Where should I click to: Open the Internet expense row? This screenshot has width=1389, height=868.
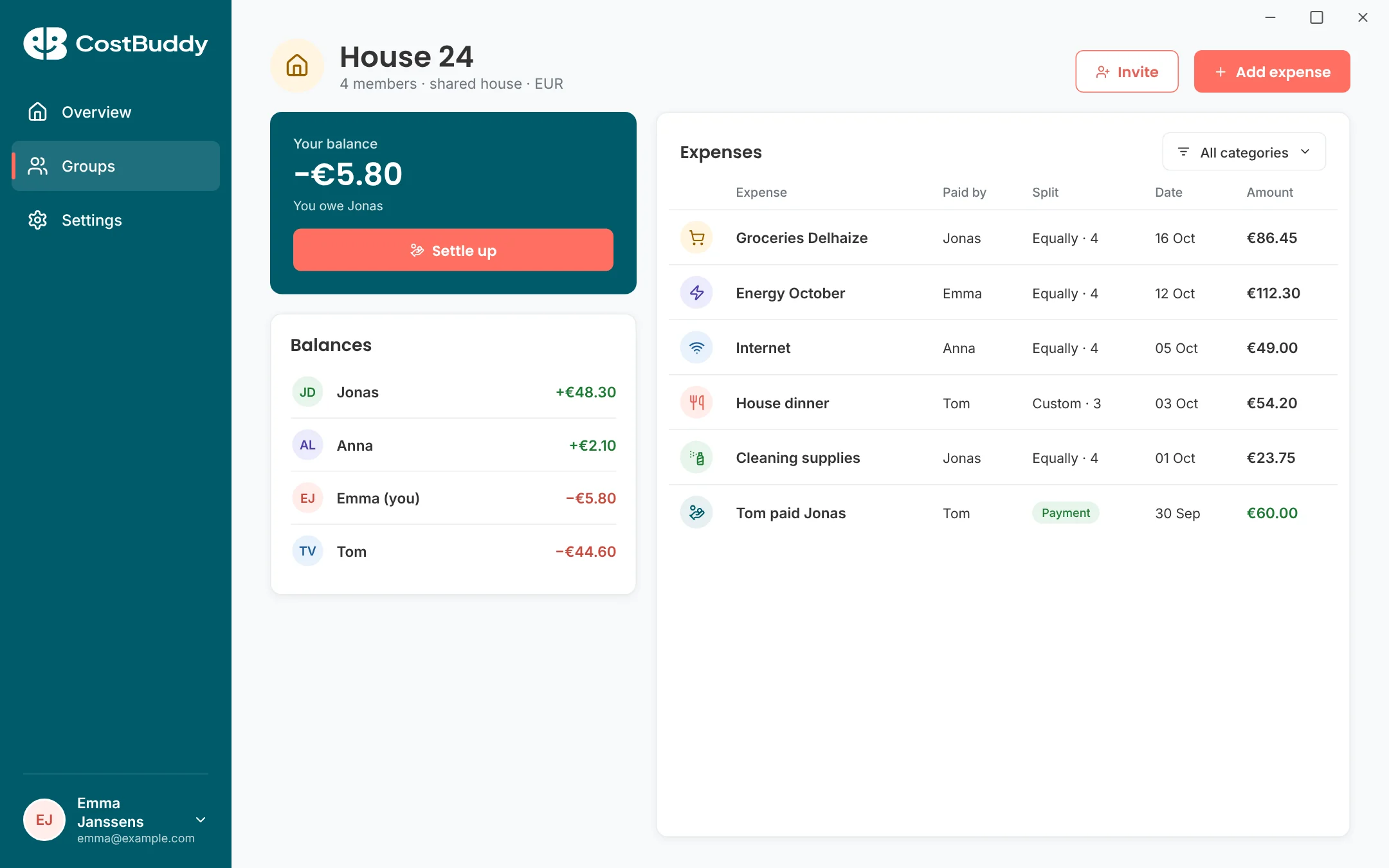tap(1003, 348)
